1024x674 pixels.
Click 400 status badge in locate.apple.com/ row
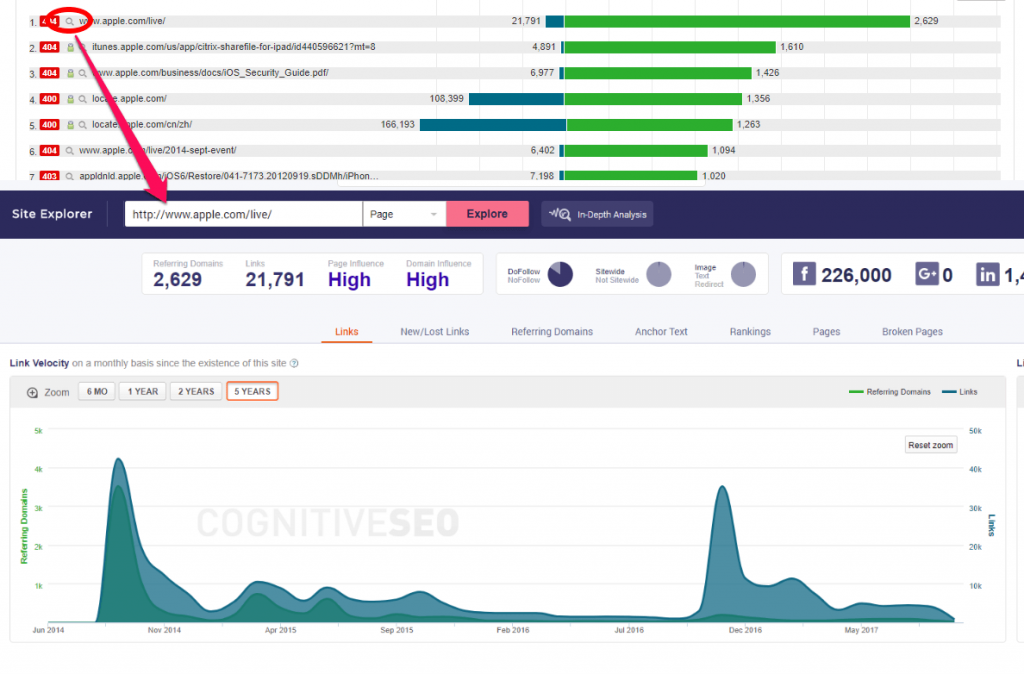point(50,99)
